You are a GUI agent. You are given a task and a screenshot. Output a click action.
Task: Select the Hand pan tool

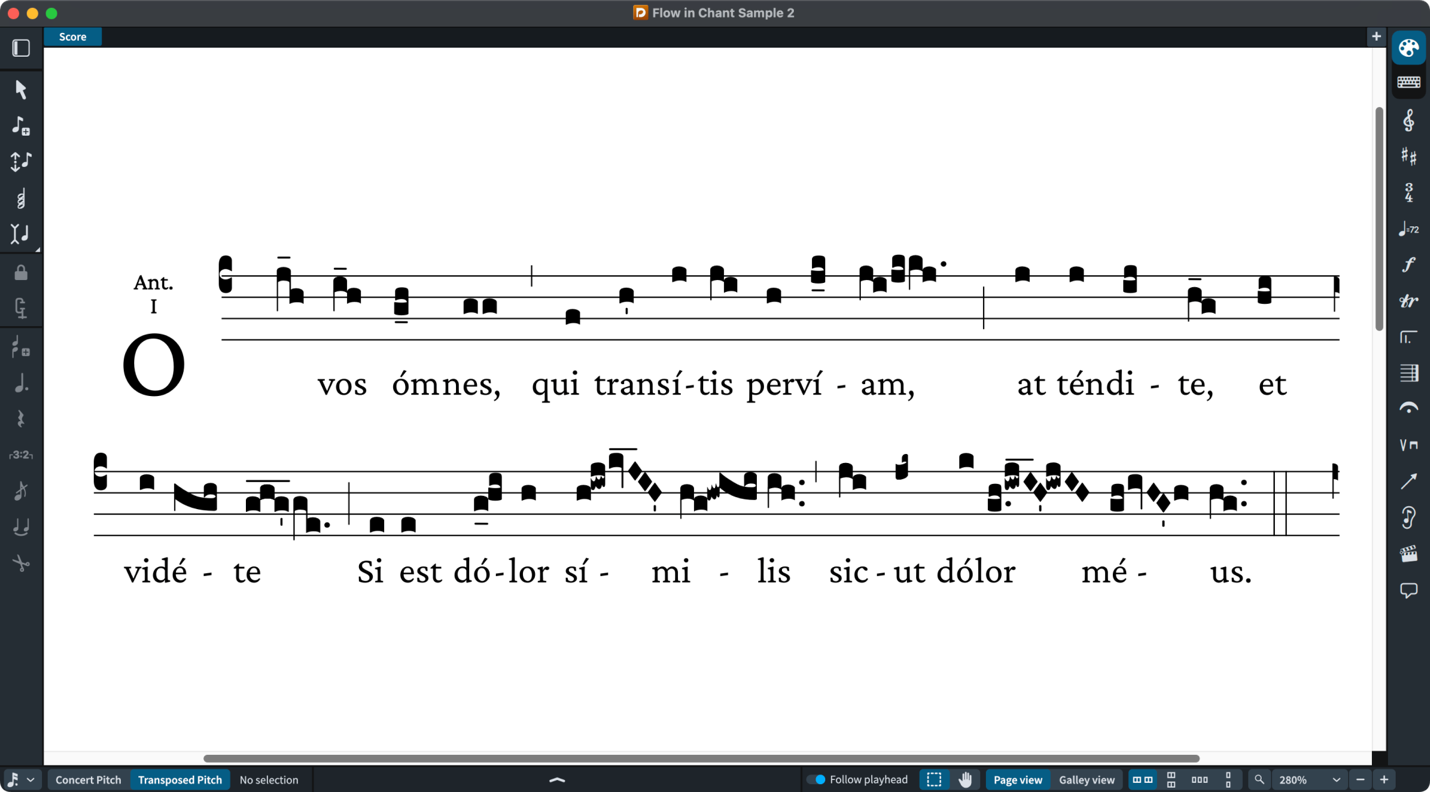965,780
